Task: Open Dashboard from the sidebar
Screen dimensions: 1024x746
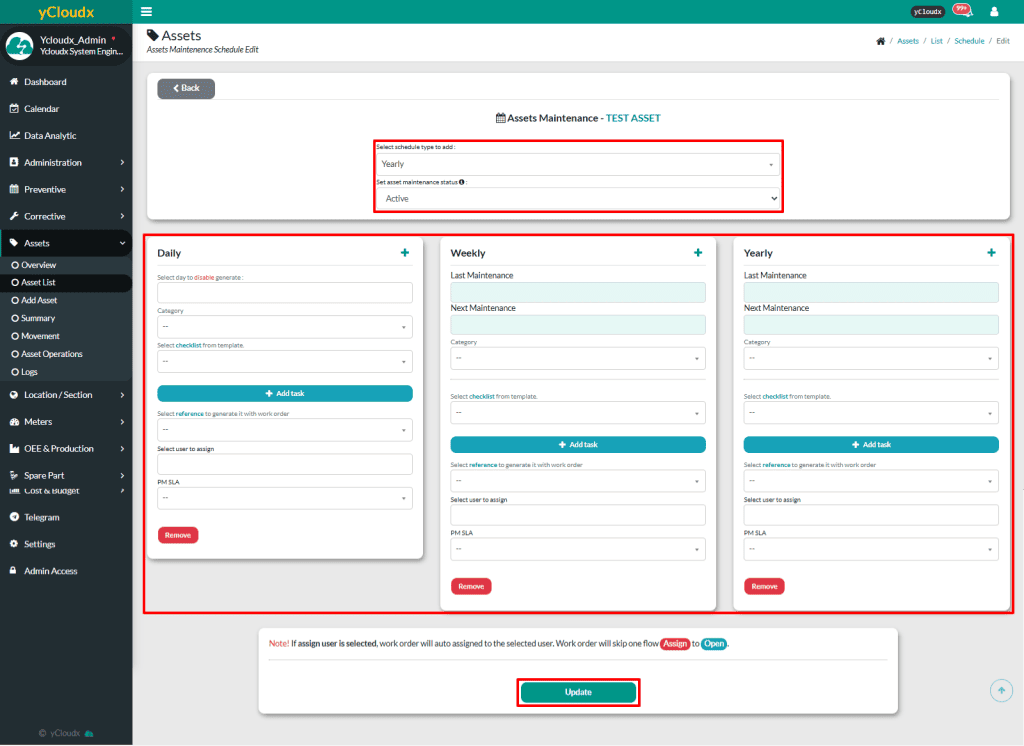Action: point(45,82)
